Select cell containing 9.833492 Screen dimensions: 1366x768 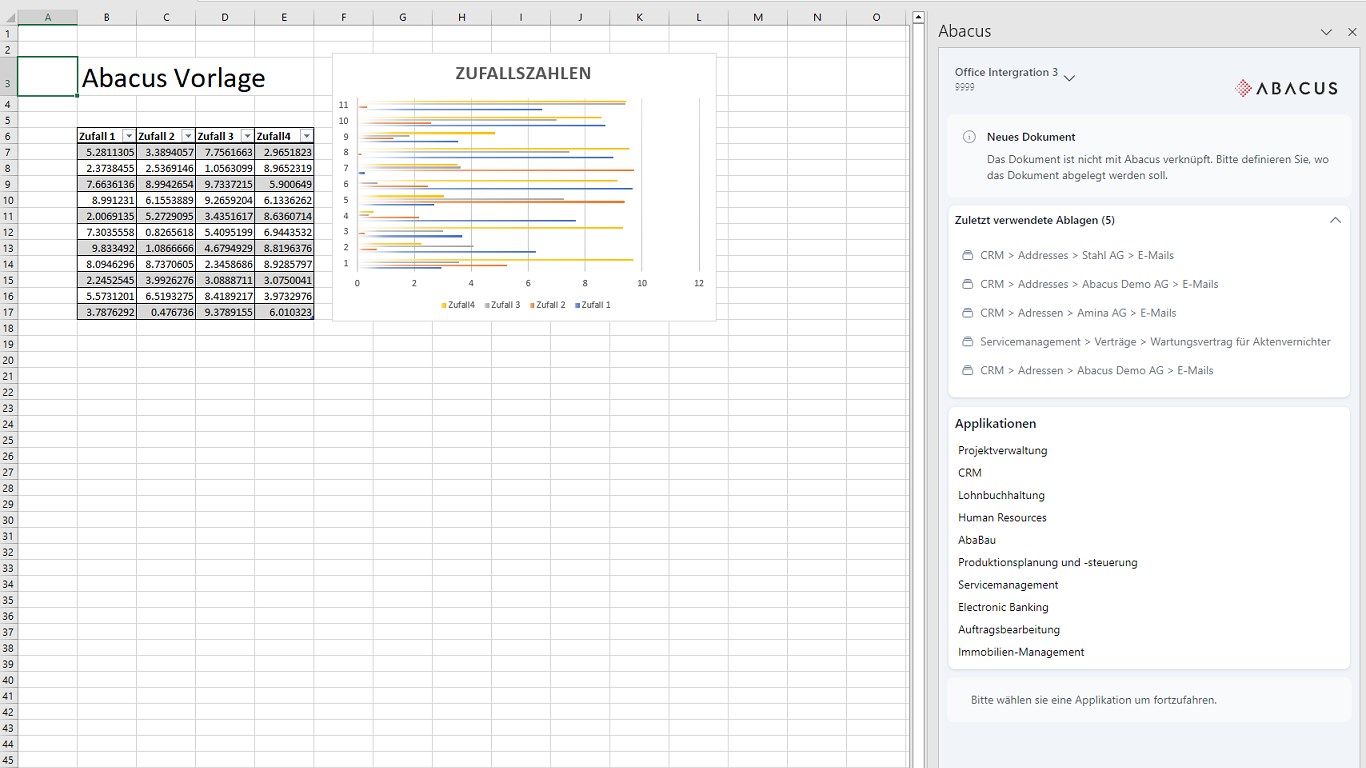point(107,248)
